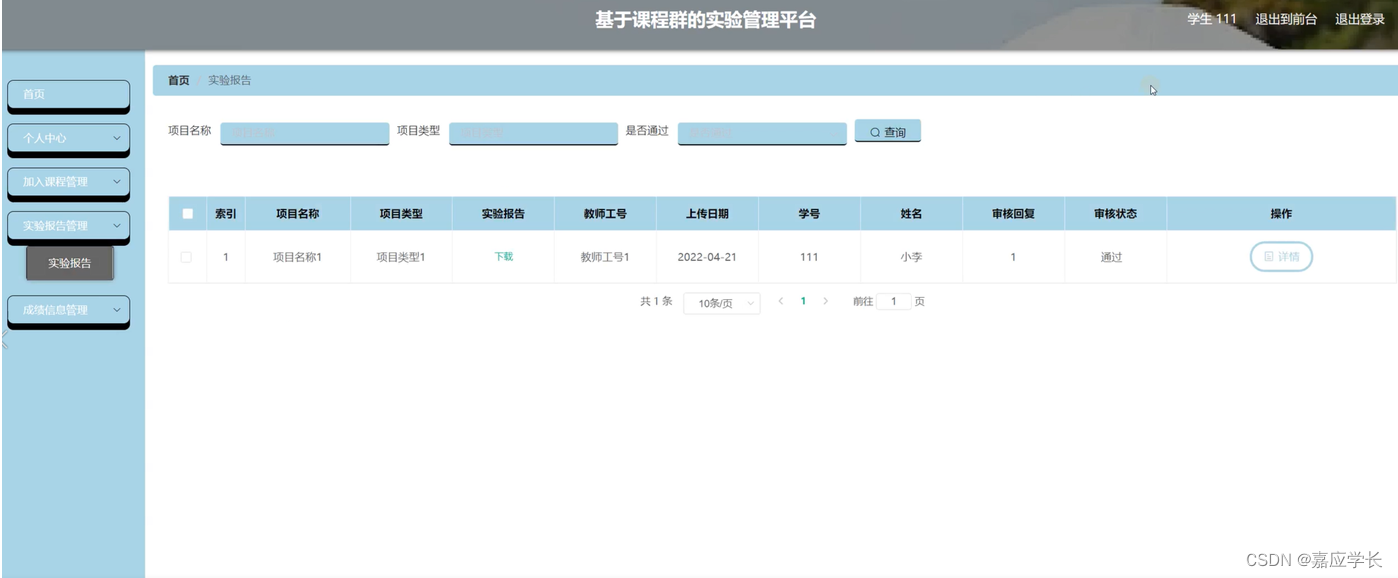Click the 2022-04-21 date cell
Screen dimensions: 1398x578
click(707, 257)
